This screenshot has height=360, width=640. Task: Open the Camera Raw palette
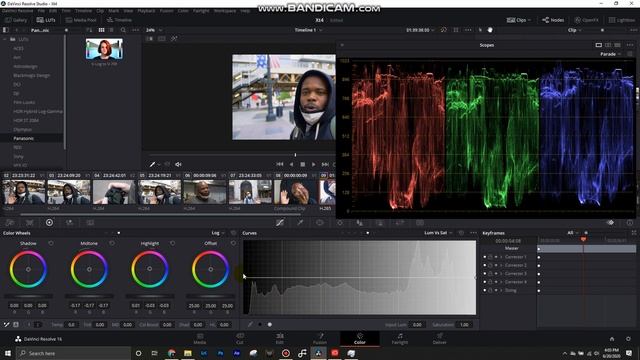tap(9, 223)
